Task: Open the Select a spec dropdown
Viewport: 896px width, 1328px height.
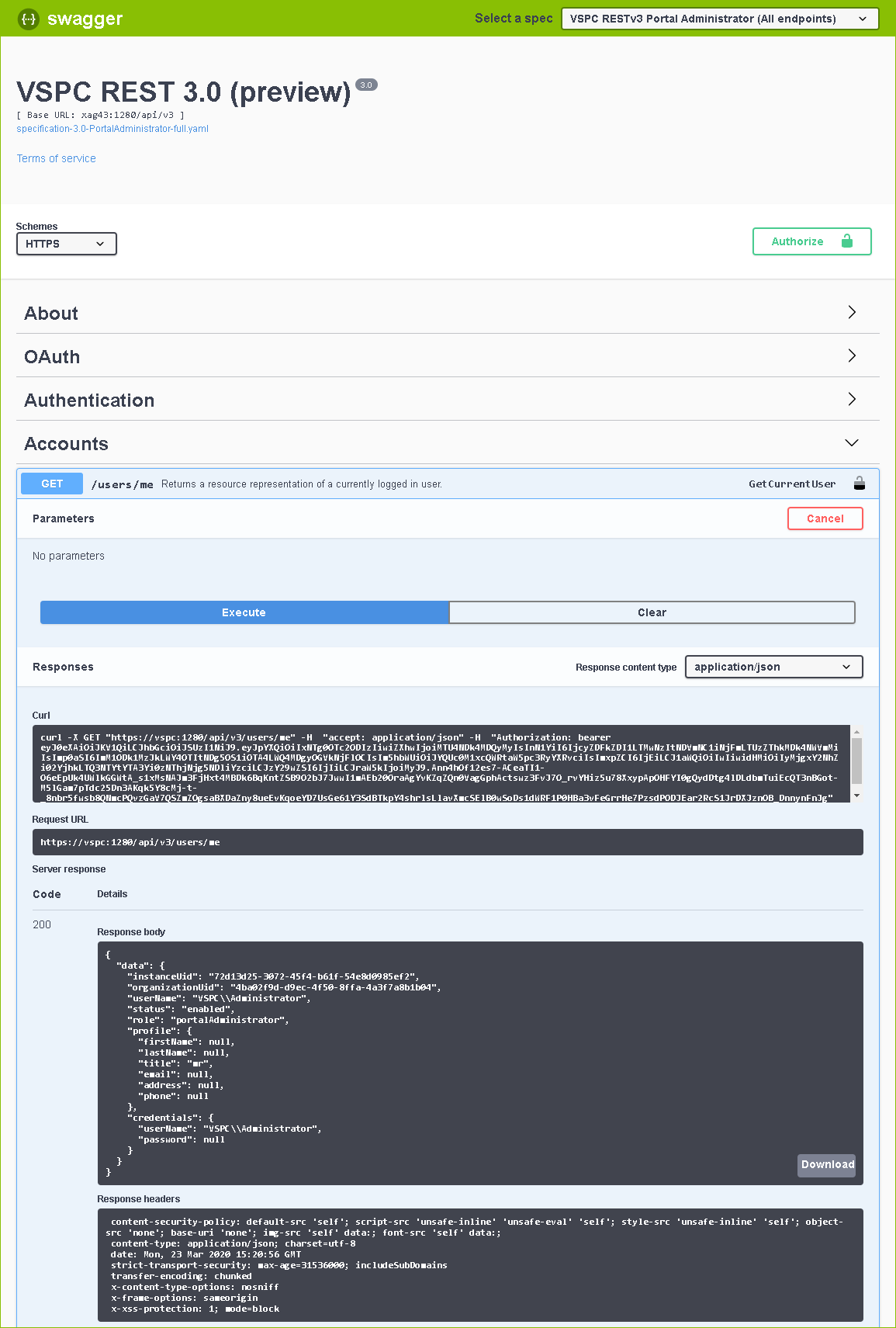Action: (720, 19)
